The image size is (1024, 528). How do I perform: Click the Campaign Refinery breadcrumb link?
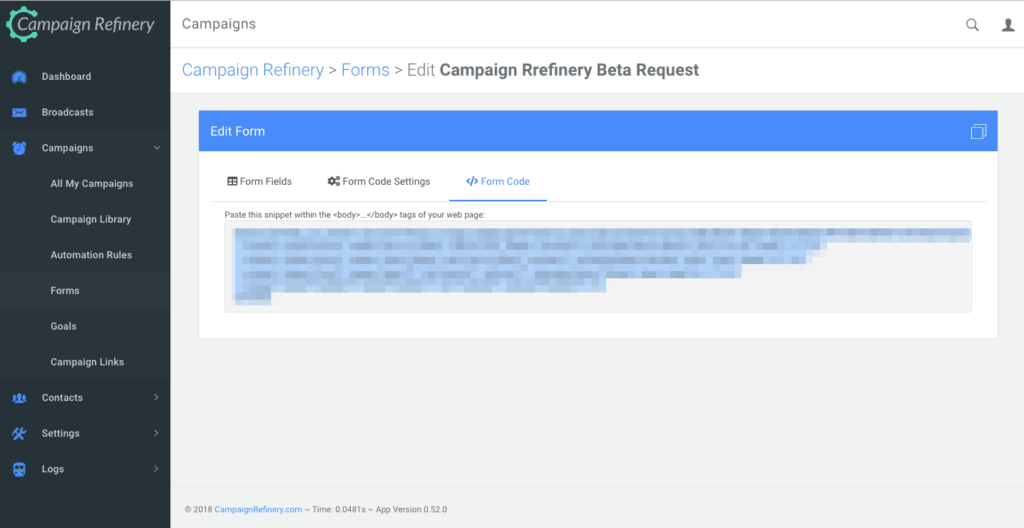click(x=253, y=70)
